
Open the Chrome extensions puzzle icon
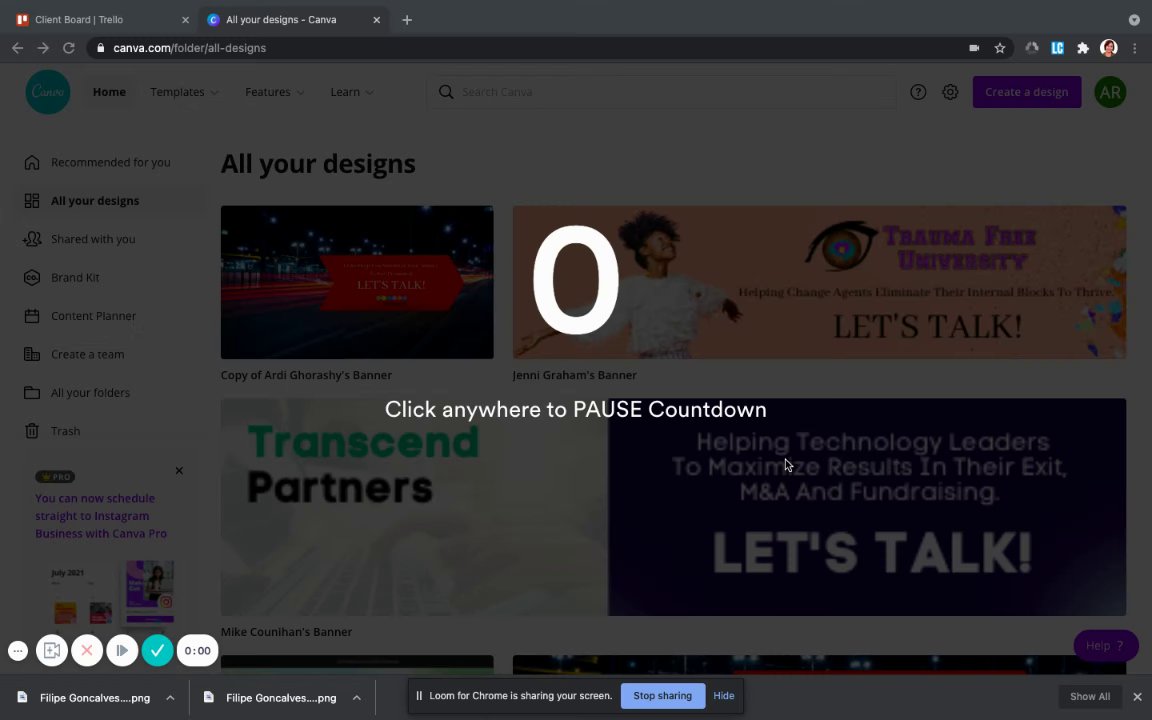coord(1083,48)
